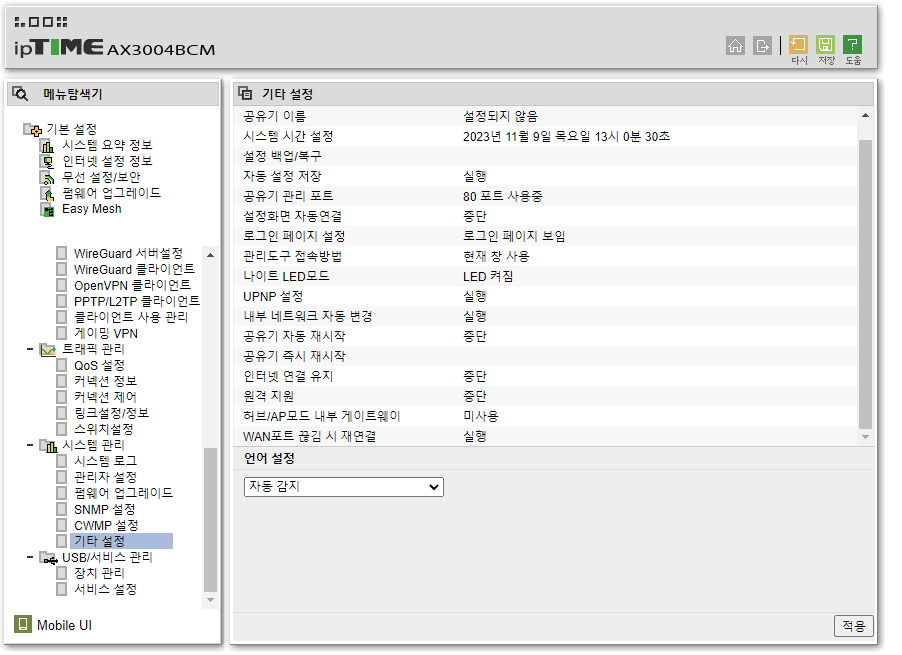Select the 설정 백업/복구 row
902x655 pixels.
[x=545, y=156]
